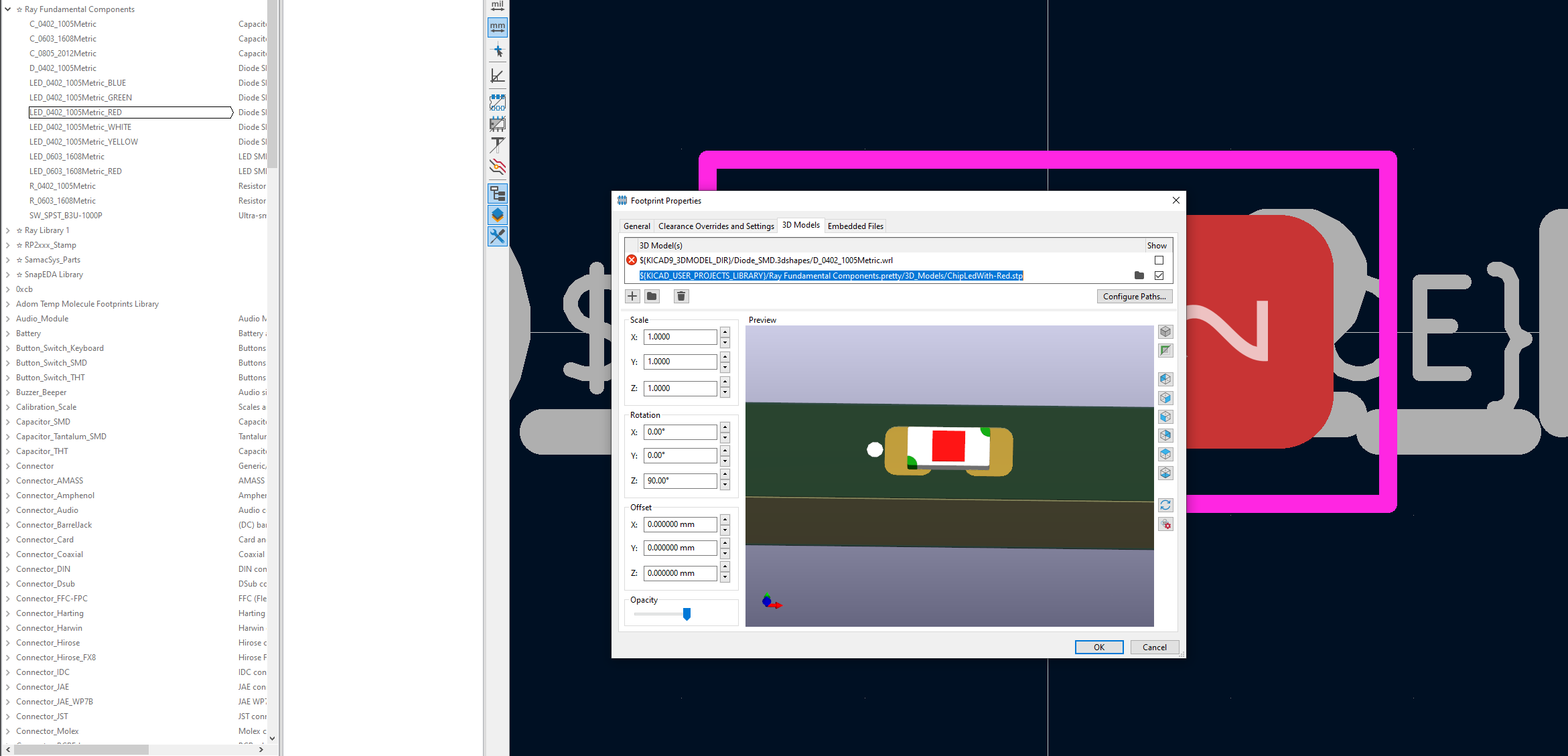Switch to the General tab
Image resolution: width=1568 pixels, height=756 pixels.
pyautogui.click(x=636, y=226)
